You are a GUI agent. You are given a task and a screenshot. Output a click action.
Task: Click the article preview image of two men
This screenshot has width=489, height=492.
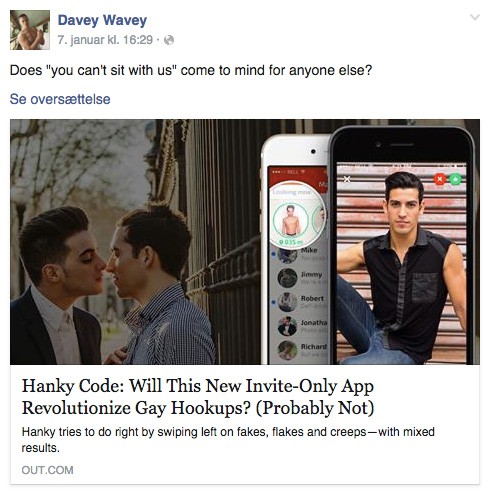tap(245, 242)
